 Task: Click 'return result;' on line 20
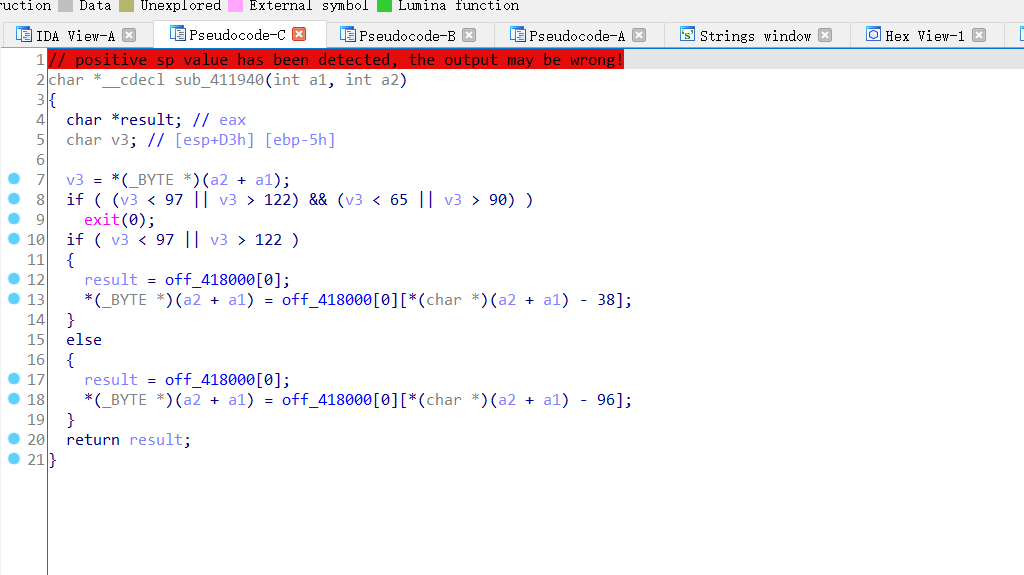(128, 440)
